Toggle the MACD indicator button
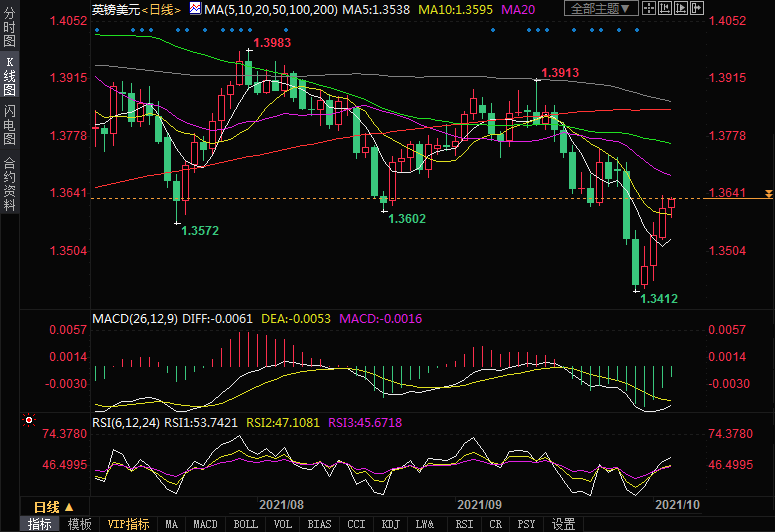775x532 pixels. (205, 524)
